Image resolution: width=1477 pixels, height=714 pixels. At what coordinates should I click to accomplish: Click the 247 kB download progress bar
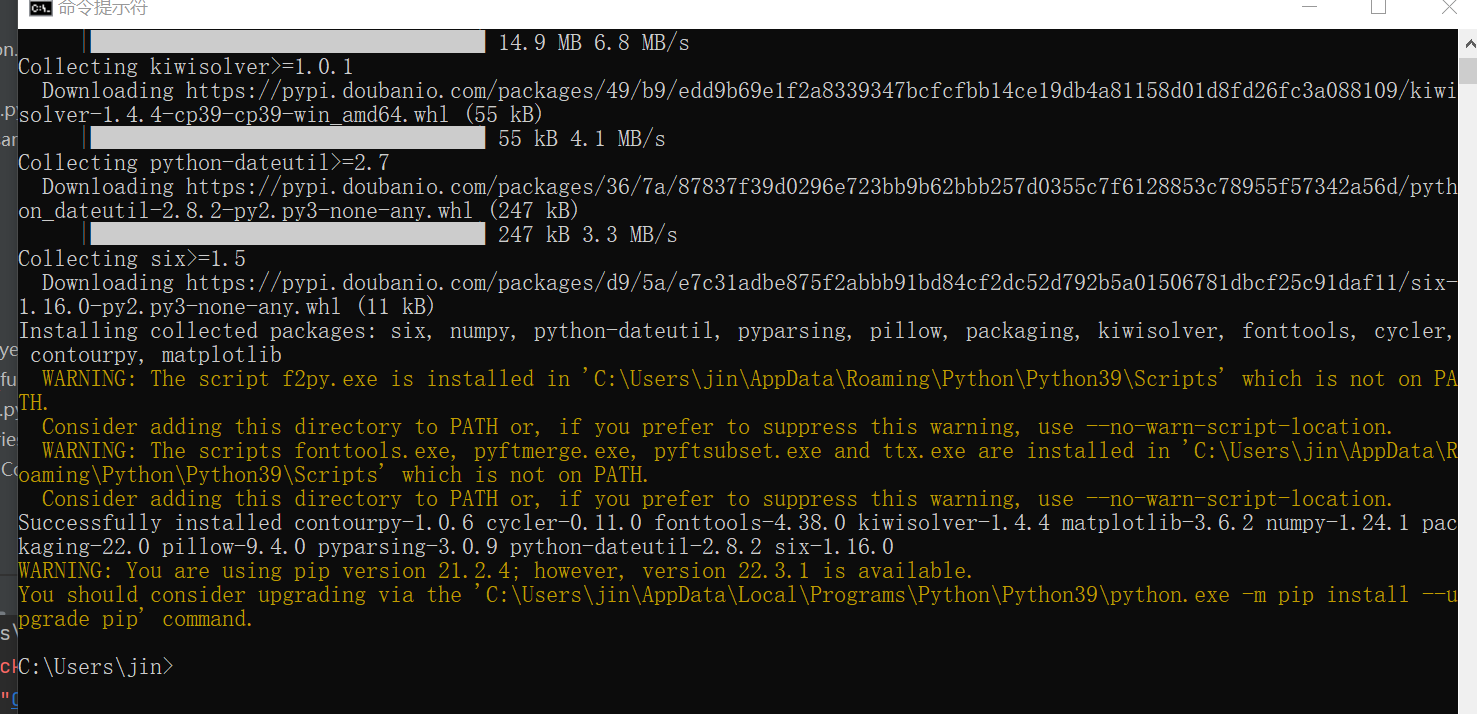(288, 234)
